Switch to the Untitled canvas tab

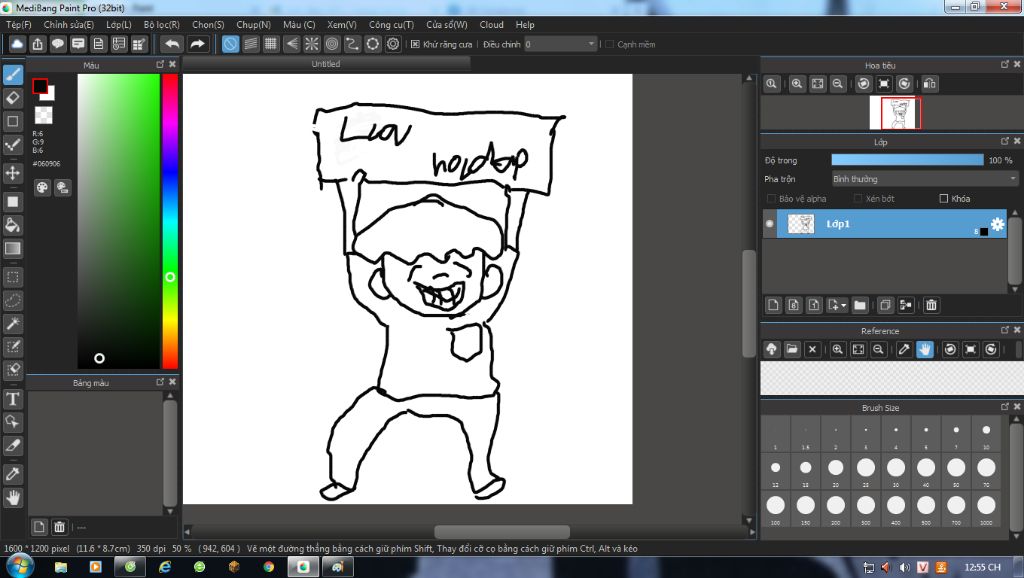[x=326, y=64]
